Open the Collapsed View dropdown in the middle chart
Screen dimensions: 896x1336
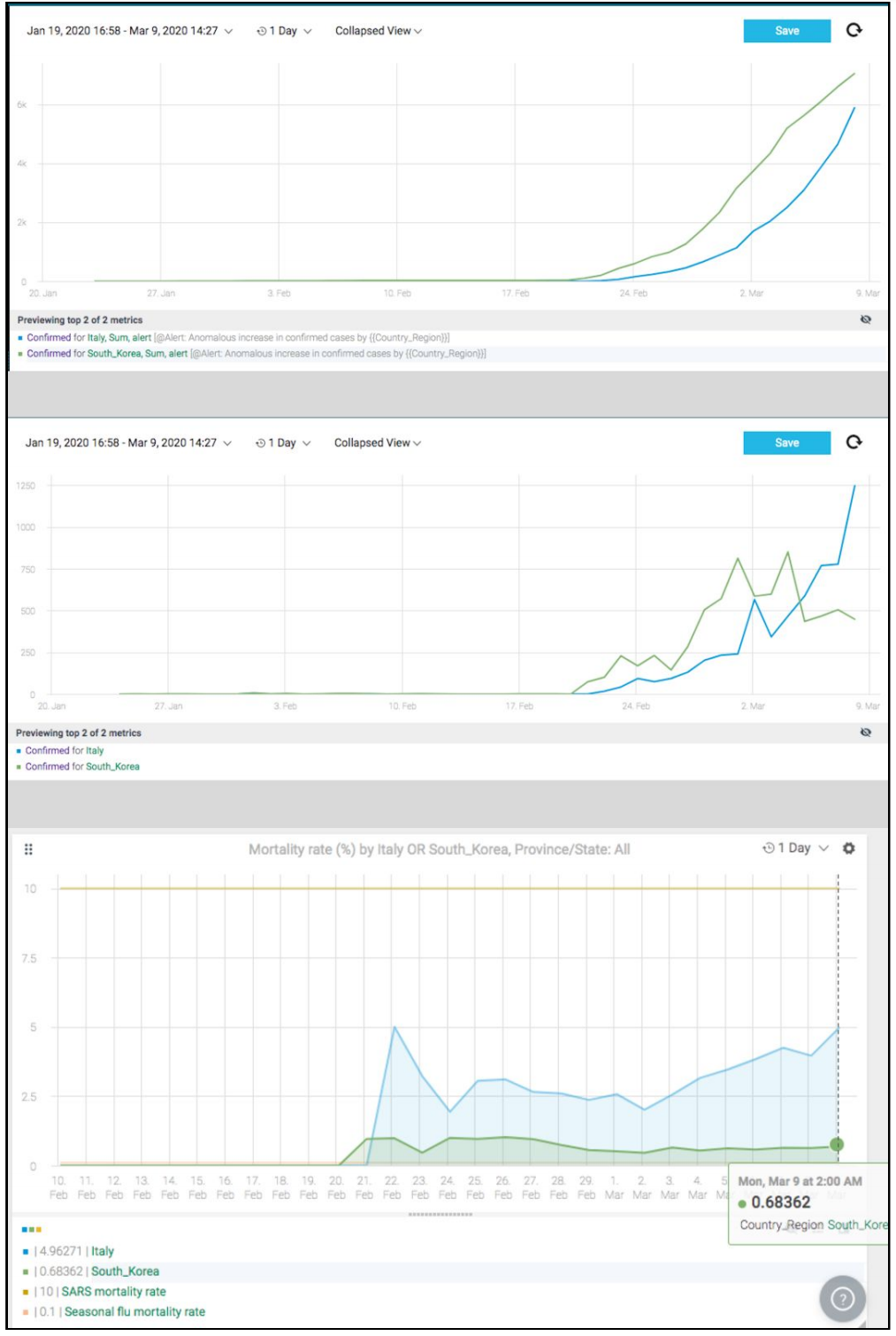click(377, 443)
